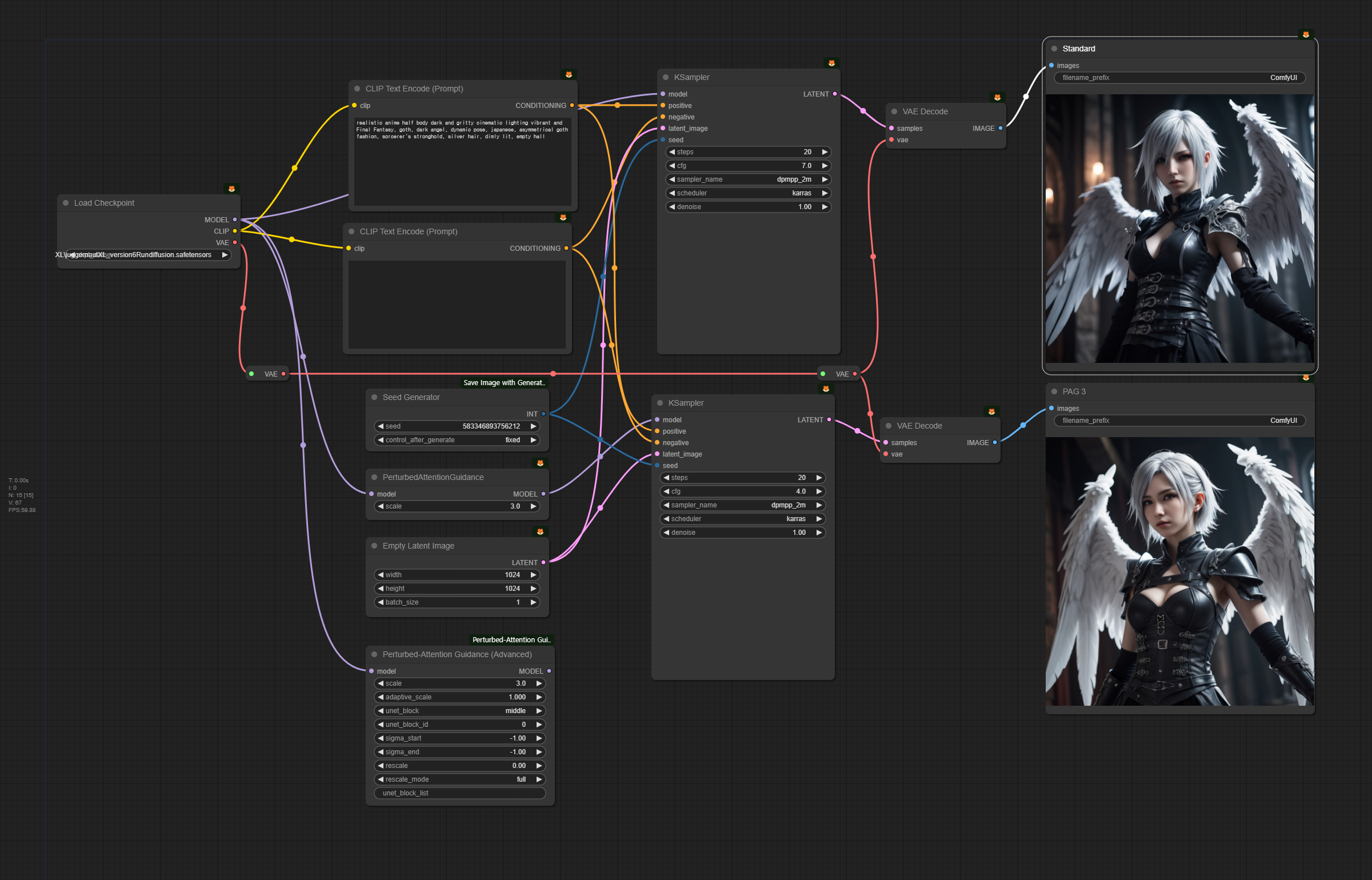Click the fox badge above Standard image node
This screenshot has width=1372, height=880.
[x=1306, y=34]
